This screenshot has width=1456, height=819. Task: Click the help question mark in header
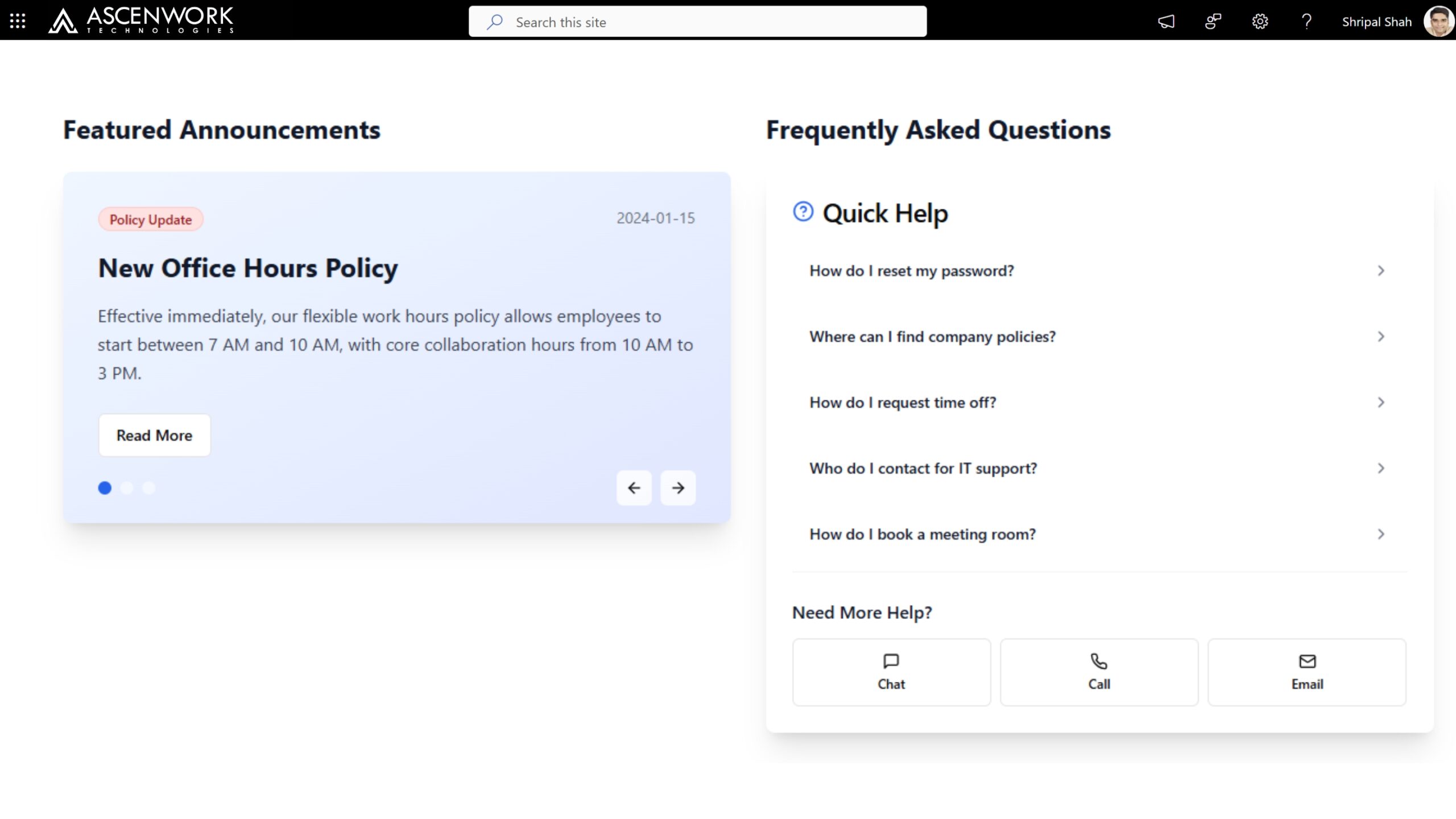point(1306,22)
